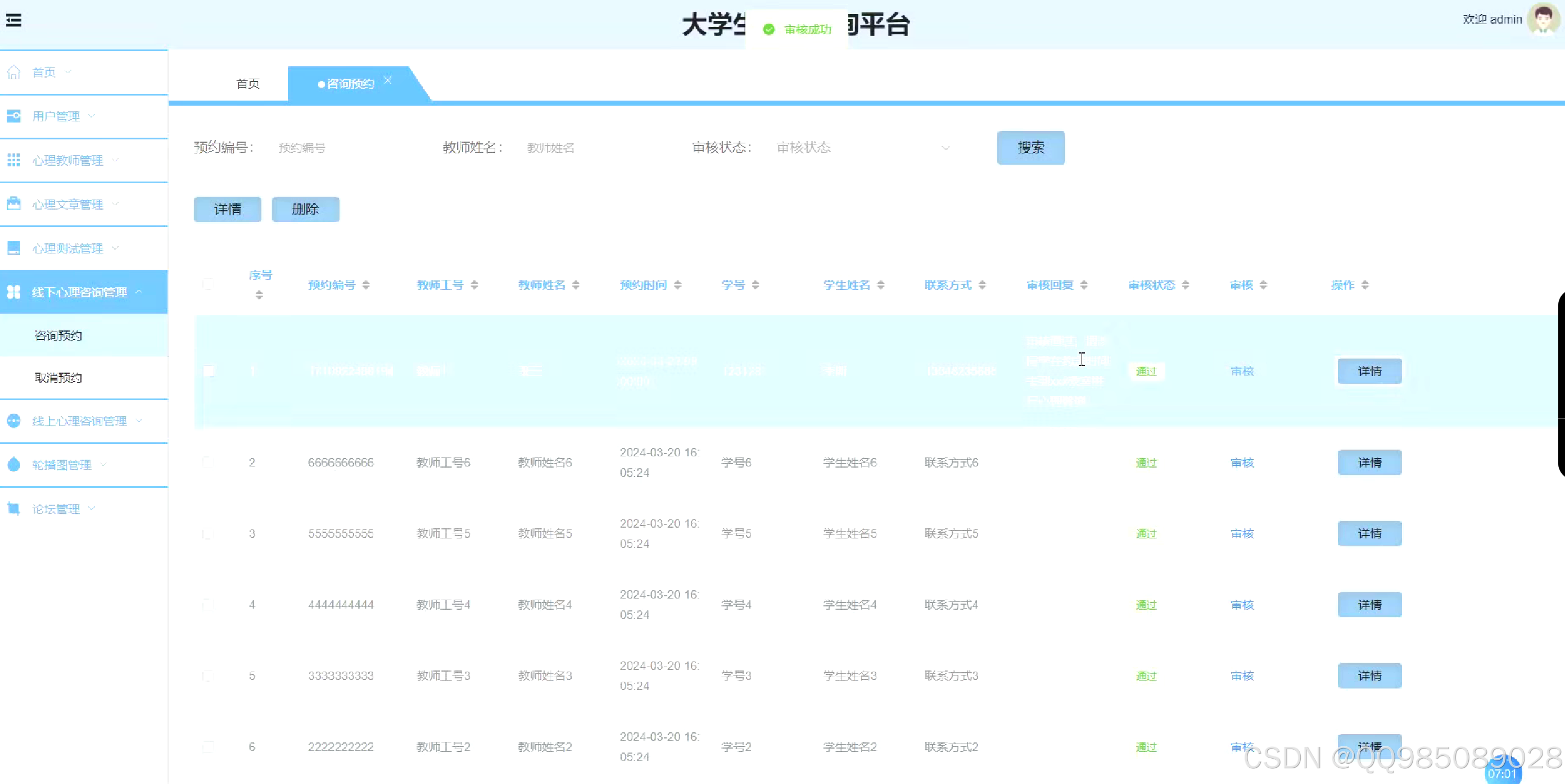
Task: Select the 首页 home icon in sidebar
Action: point(13,72)
